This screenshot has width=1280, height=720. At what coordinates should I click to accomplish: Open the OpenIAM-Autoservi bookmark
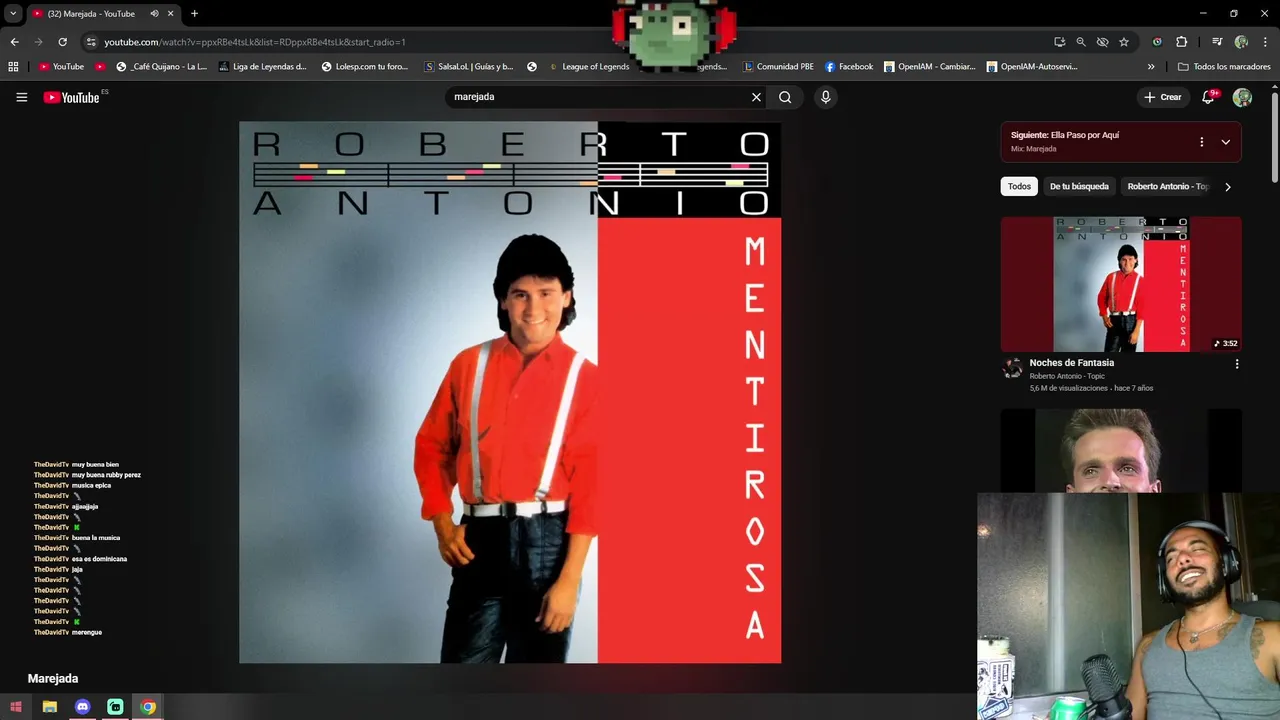1032,67
